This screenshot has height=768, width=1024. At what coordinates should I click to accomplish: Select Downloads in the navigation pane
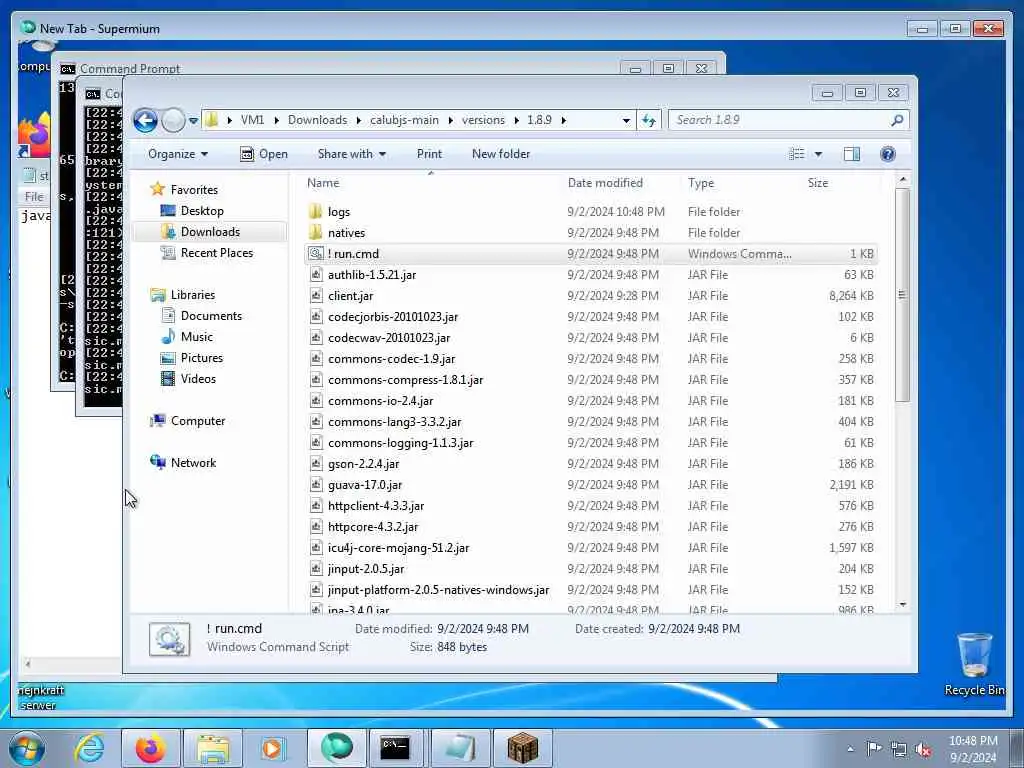(210, 232)
